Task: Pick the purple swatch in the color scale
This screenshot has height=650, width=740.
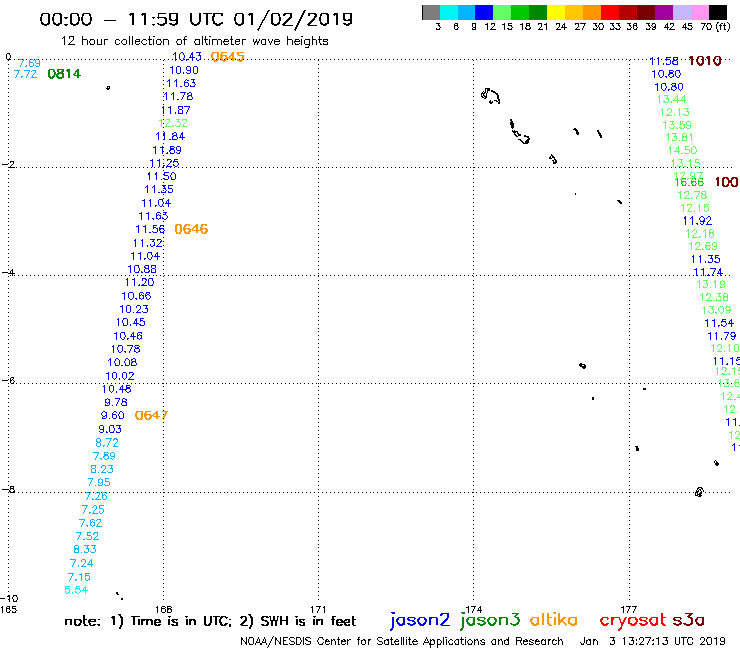Action: 664,12
